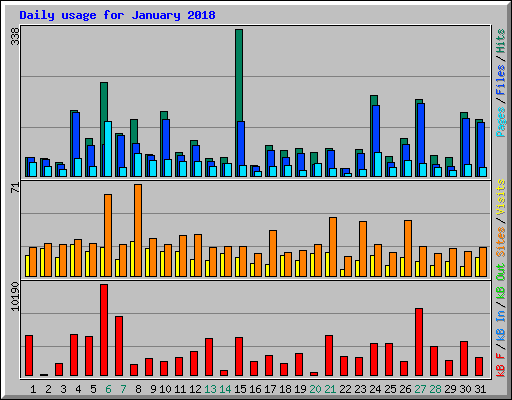The image size is (512, 400).
Task: Click the 'Sites' legend label
Action: (501, 242)
